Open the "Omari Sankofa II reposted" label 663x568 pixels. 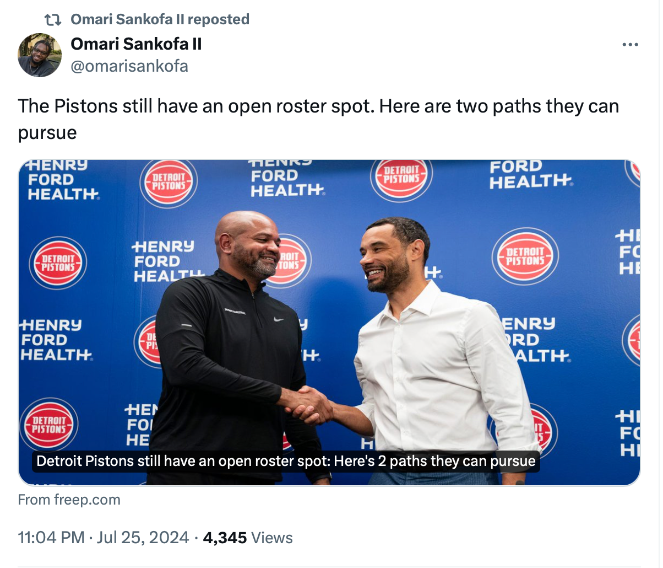tap(160, 19)
